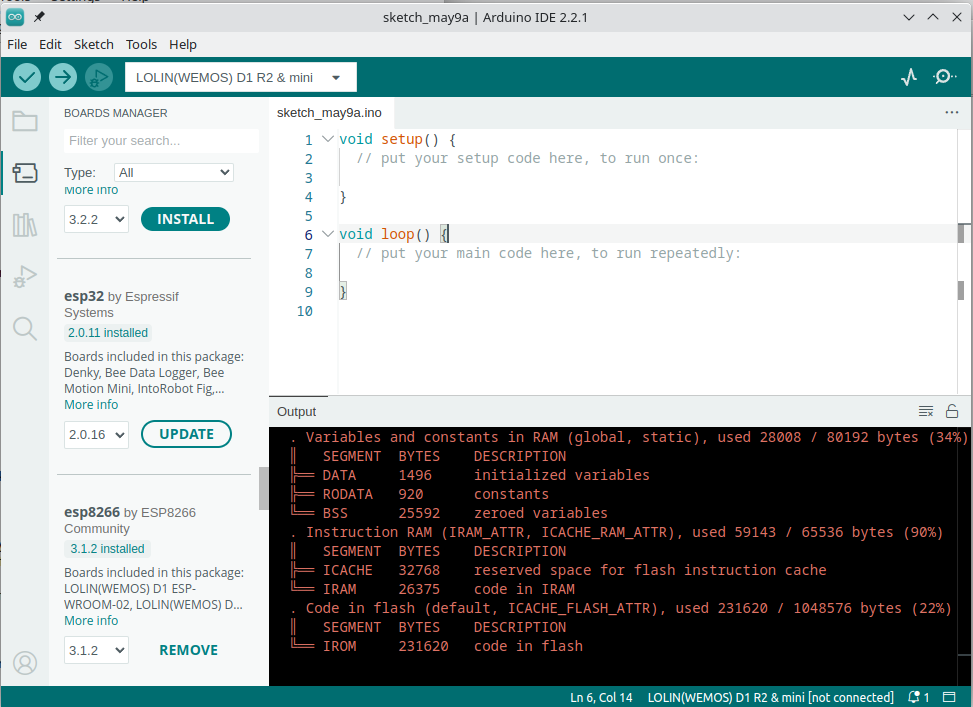This screenshot has width=973, height=707.
Task: Open the esp32 2.0.16 version dropdown
Action: (96, 435)
